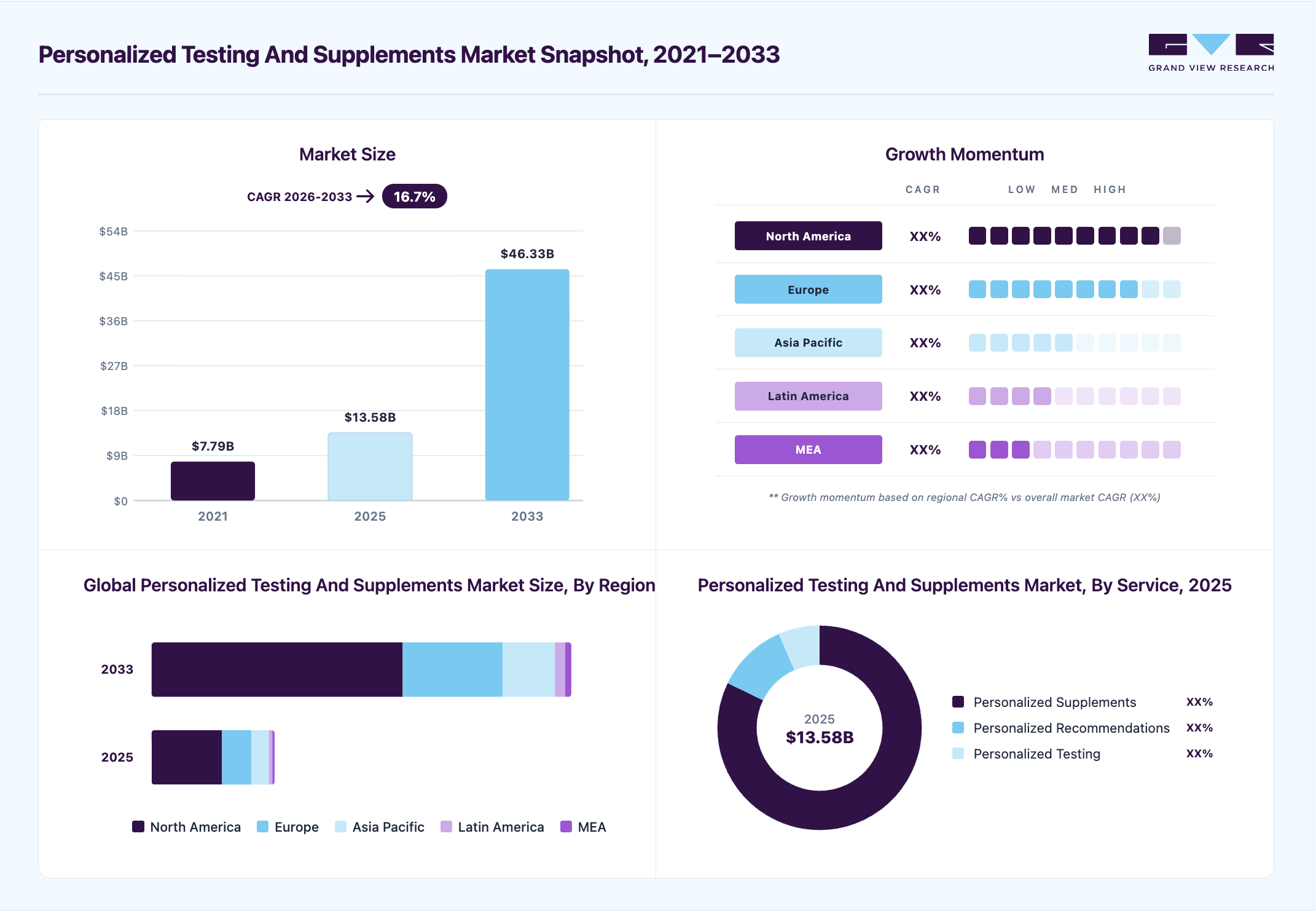Screen dimensions: 1316x911
Task: Click the Europe legend swatch
Action: [x=262, y=827]
